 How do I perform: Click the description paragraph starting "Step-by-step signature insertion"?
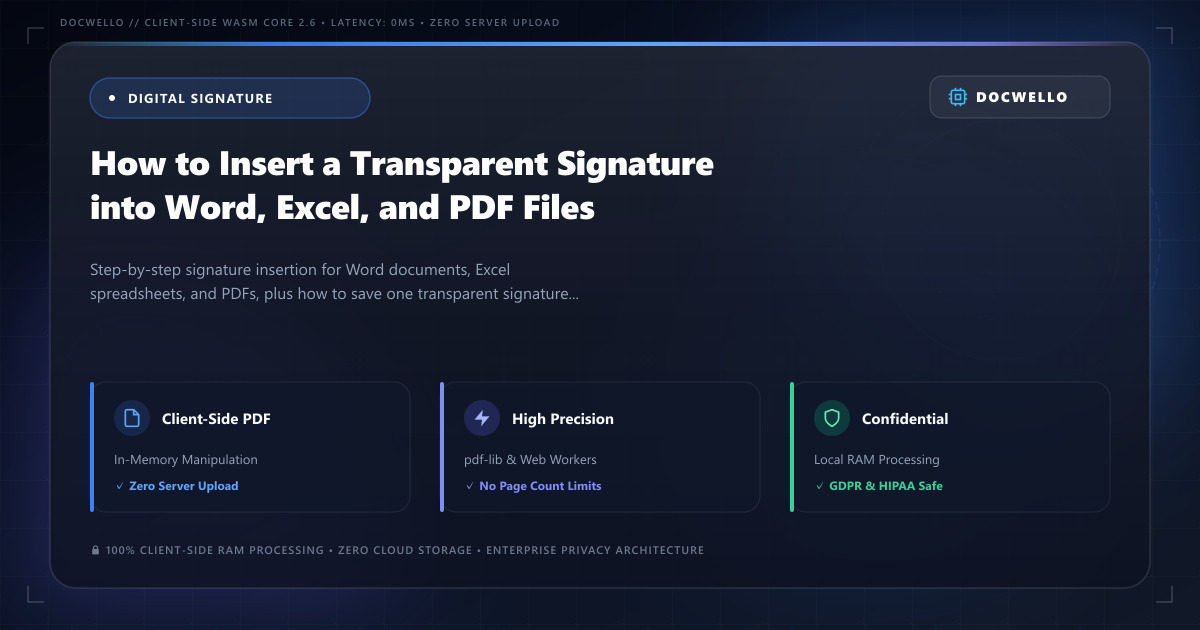(x=334, y=283)
